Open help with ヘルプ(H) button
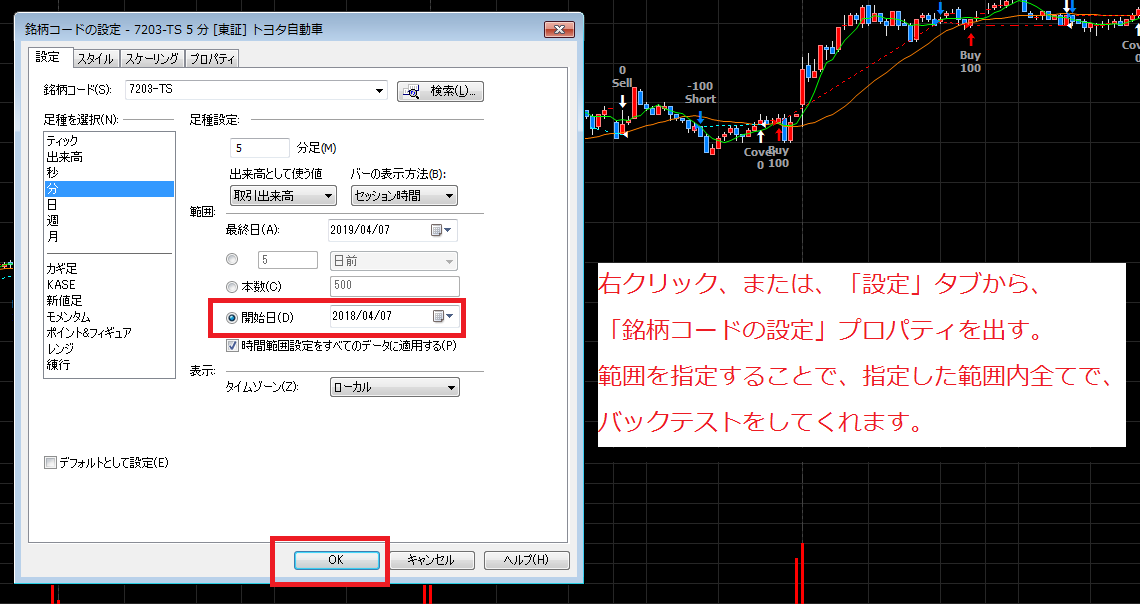 tap(527, 560)
